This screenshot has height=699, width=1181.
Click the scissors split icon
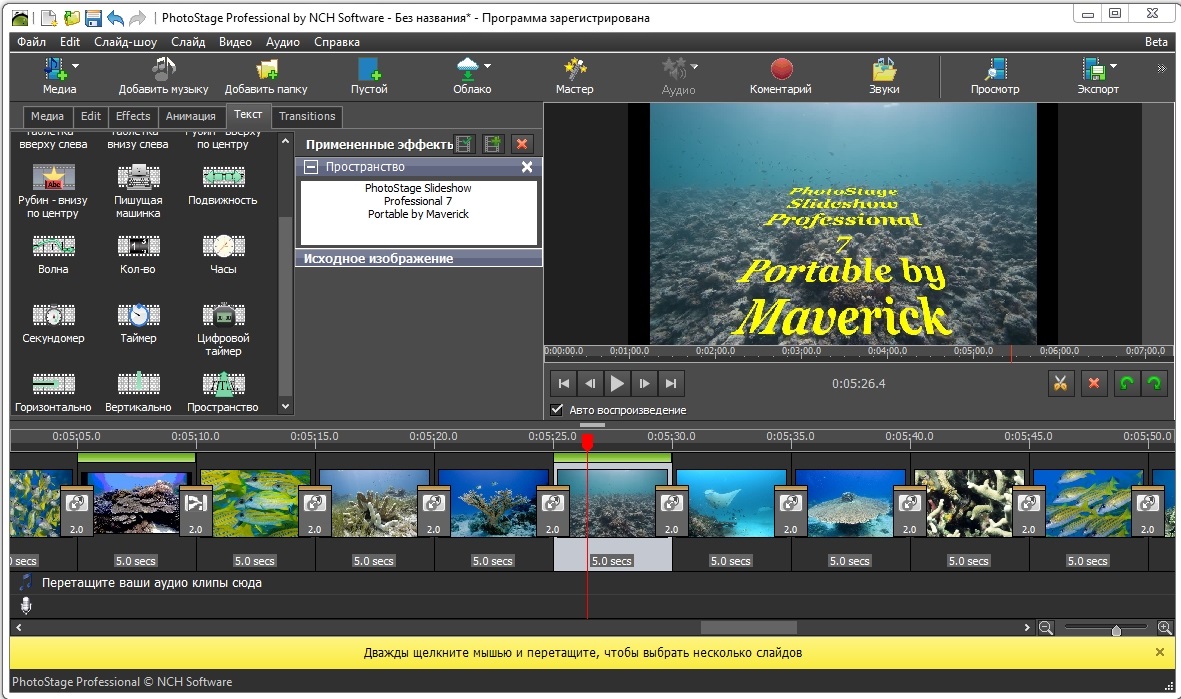click(x=1060, y=383)
